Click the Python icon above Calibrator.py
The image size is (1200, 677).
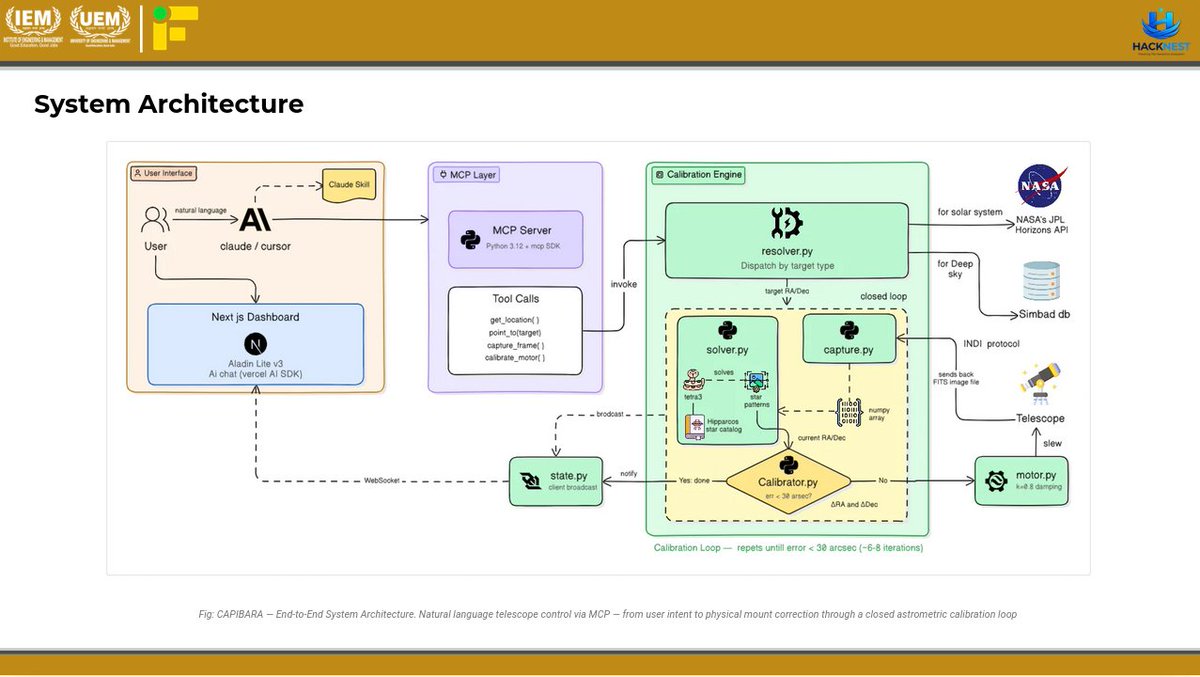pos(787,465)
